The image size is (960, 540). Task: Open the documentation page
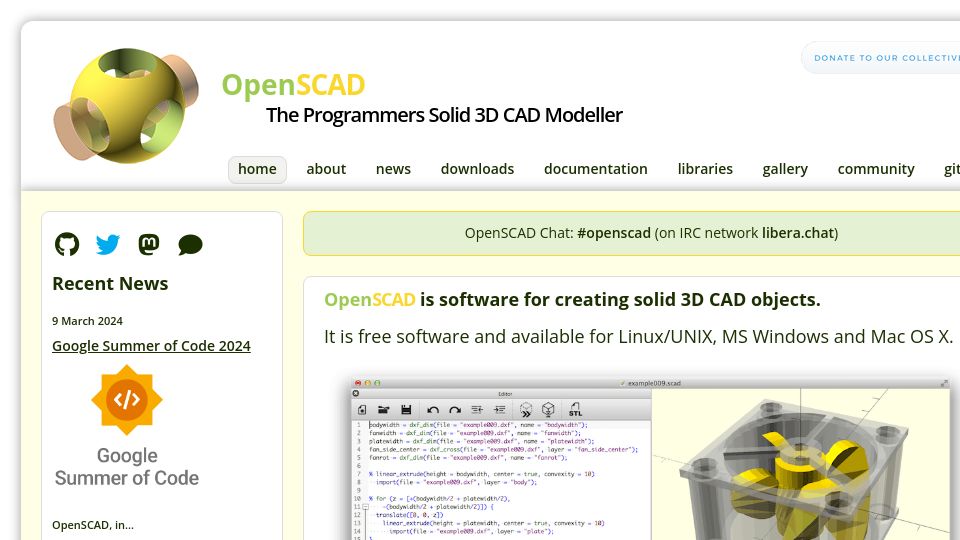tap(596, 169)
